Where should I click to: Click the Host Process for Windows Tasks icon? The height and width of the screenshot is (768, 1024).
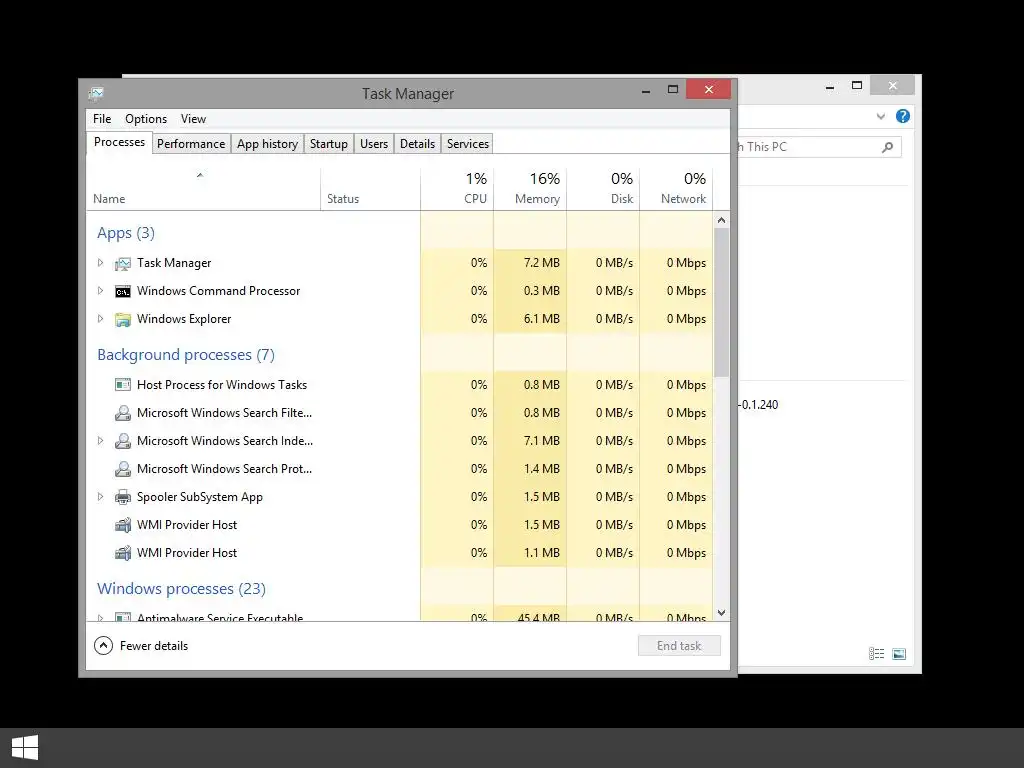(123, 385)
